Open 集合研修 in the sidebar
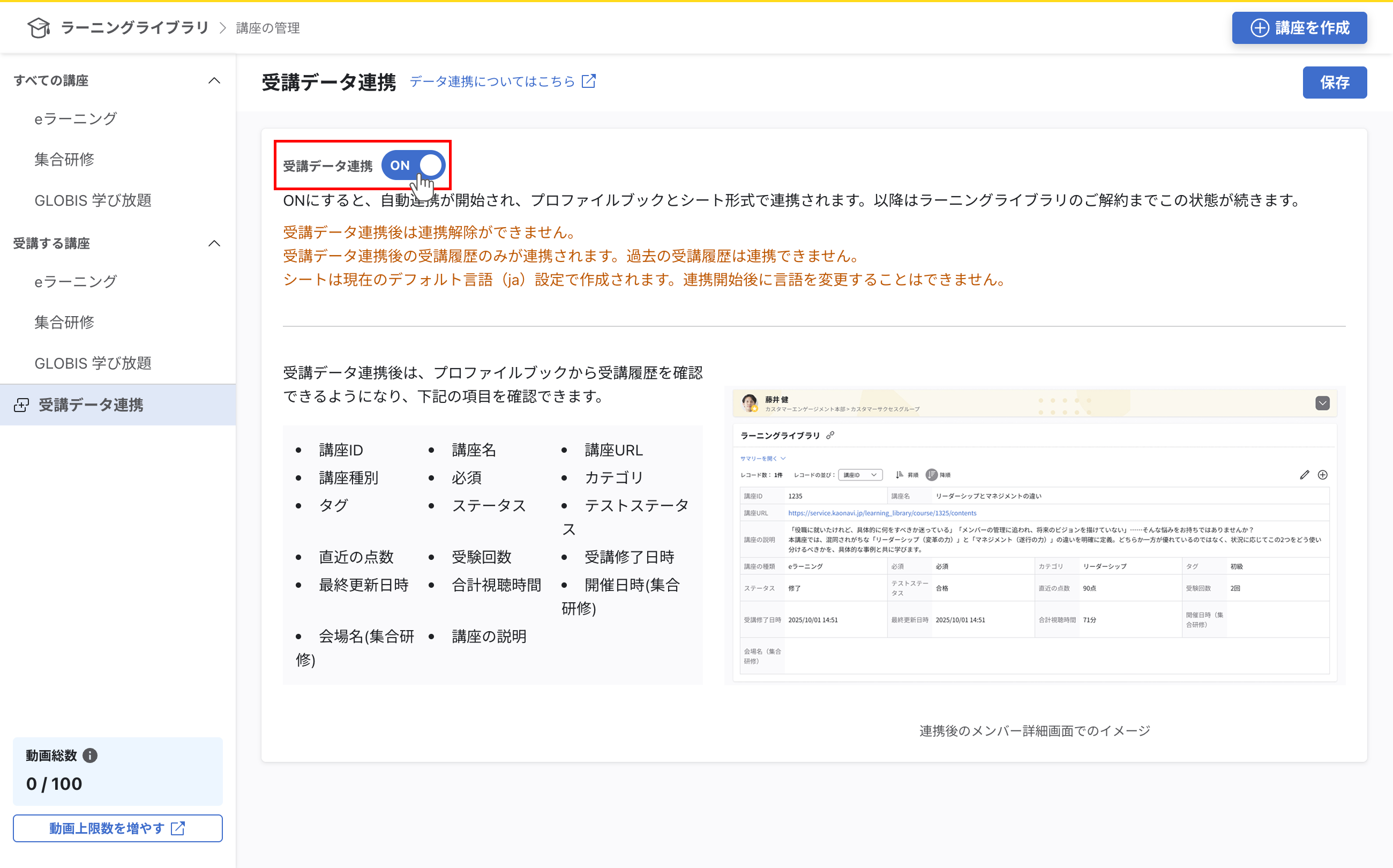The height and width of the screenshot is (868, 1393). [64, 160]
